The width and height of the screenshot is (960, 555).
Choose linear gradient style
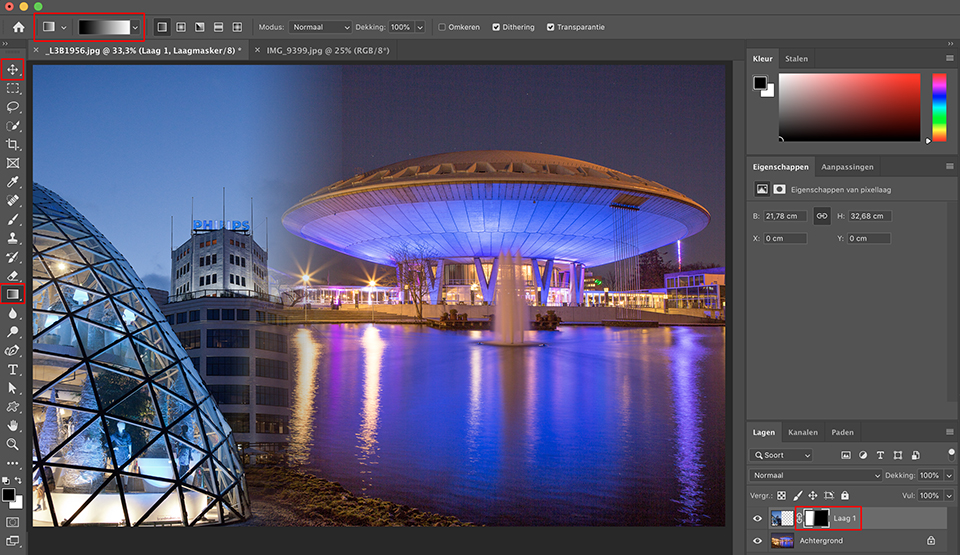pyautogui.click(x=162, y=27)
